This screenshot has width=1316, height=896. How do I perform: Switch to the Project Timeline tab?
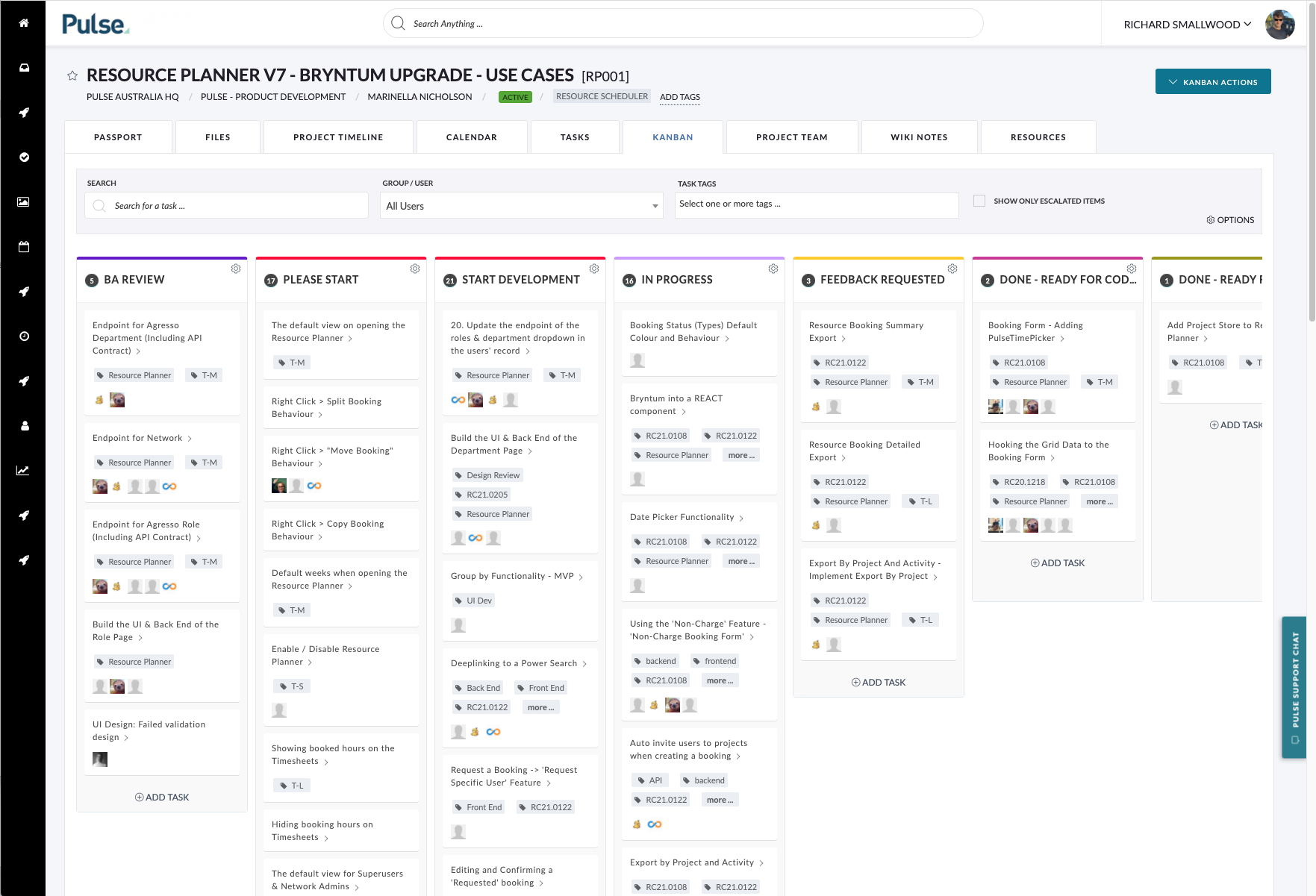click(x=338, y=137)
